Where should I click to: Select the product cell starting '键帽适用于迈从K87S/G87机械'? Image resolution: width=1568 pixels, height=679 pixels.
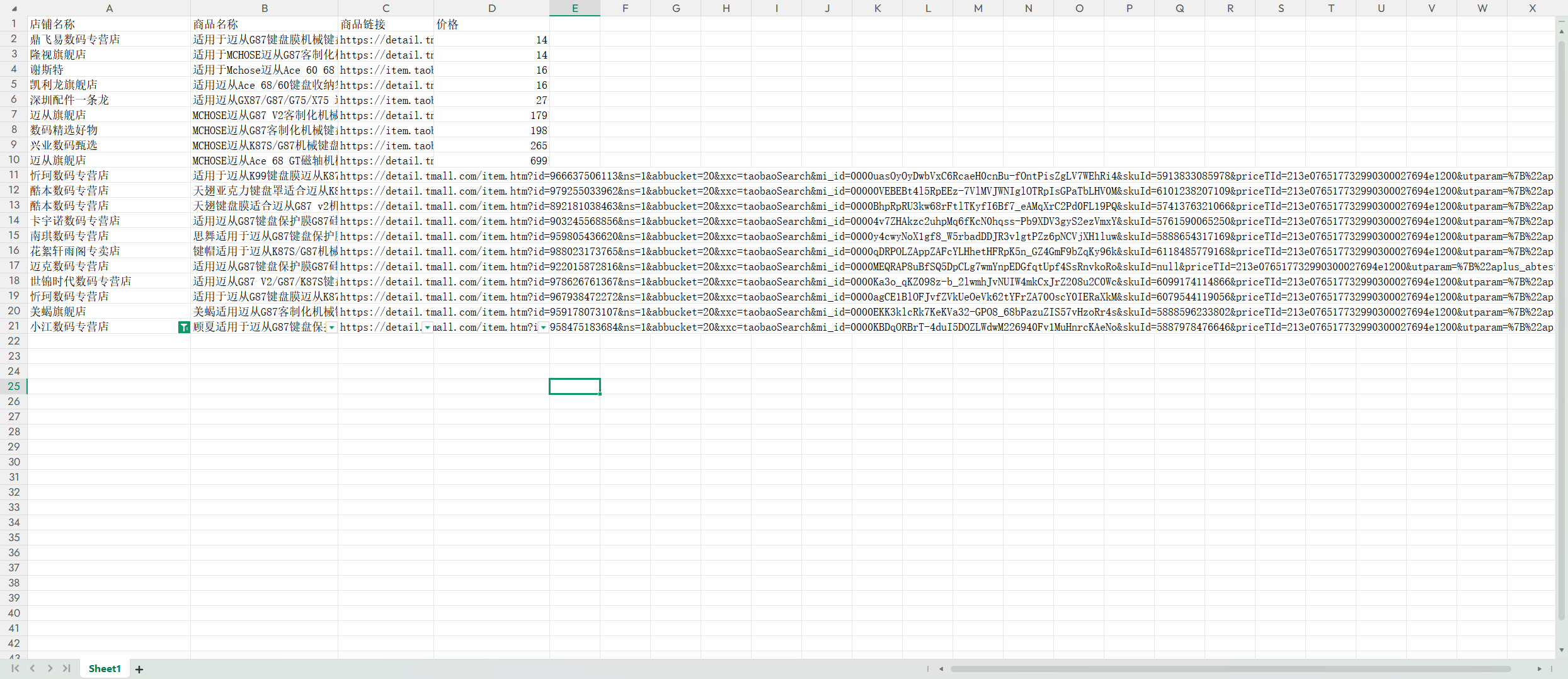click(x=265, y=251)
